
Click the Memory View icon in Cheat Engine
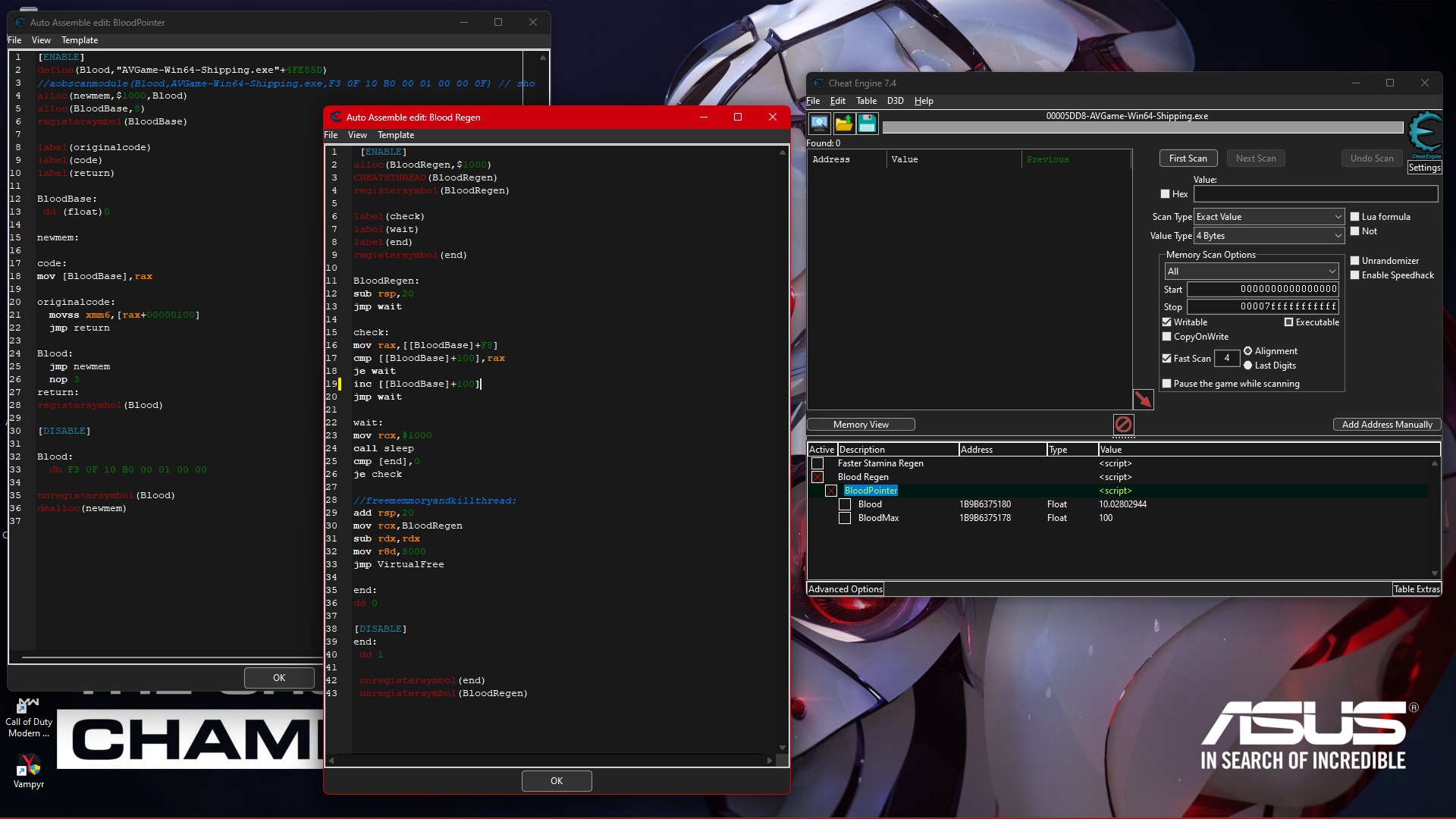click(x=862, y=424)
